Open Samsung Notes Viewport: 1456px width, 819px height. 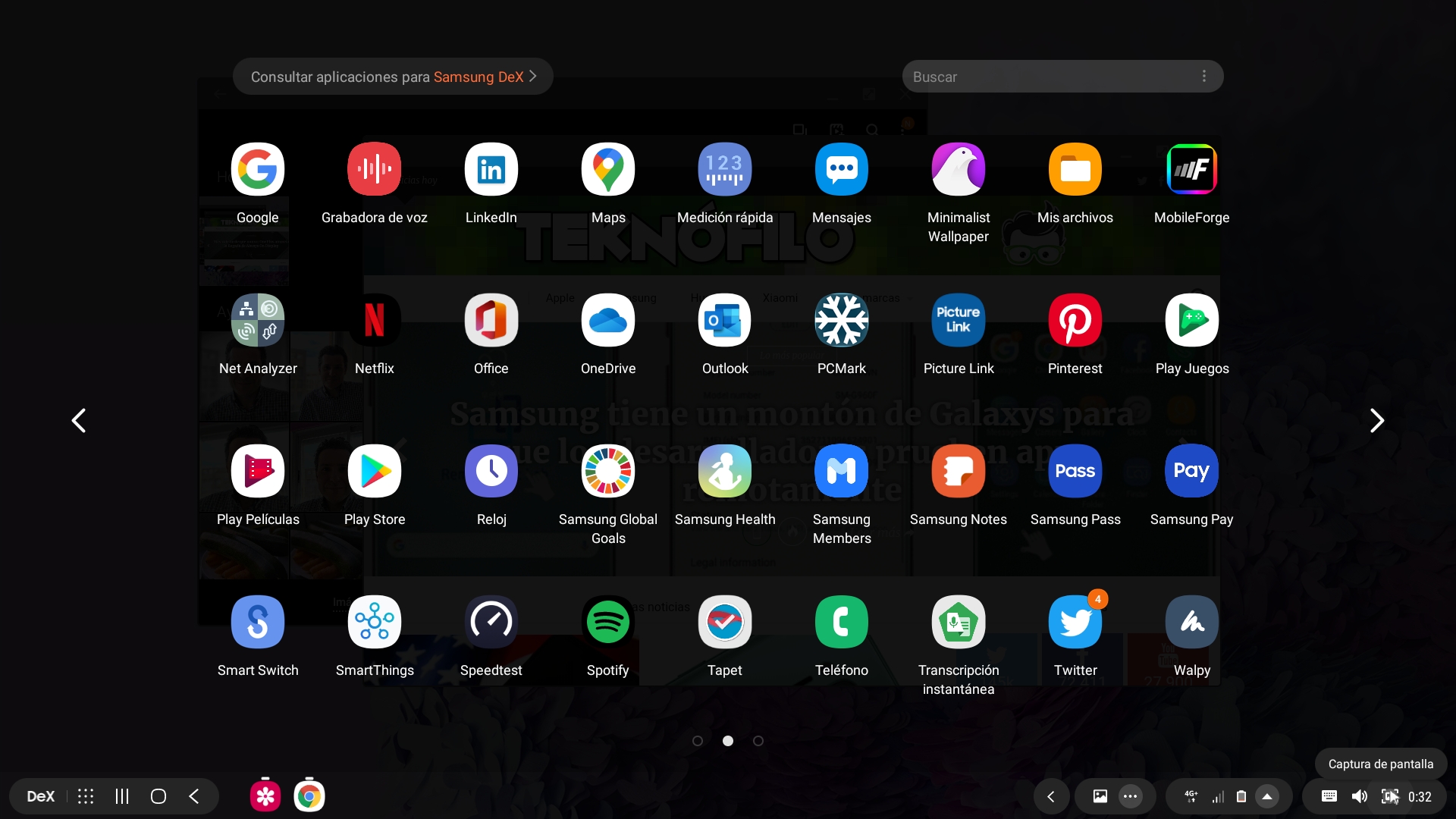pyautogui.click(x=959, y=471)
